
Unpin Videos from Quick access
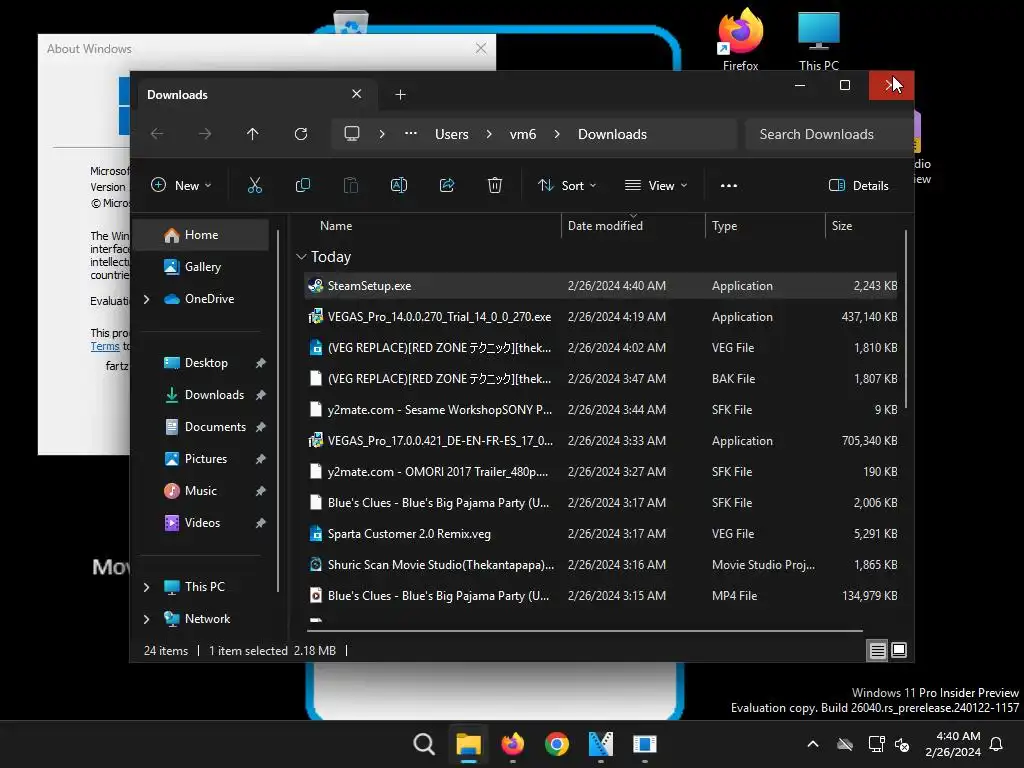pos(261,523)
